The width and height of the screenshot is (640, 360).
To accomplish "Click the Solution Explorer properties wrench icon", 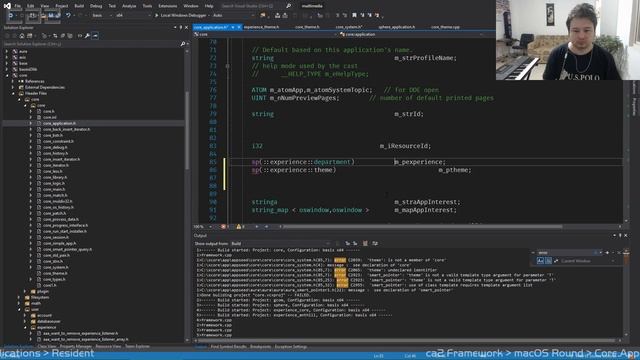I will point(87,36).
